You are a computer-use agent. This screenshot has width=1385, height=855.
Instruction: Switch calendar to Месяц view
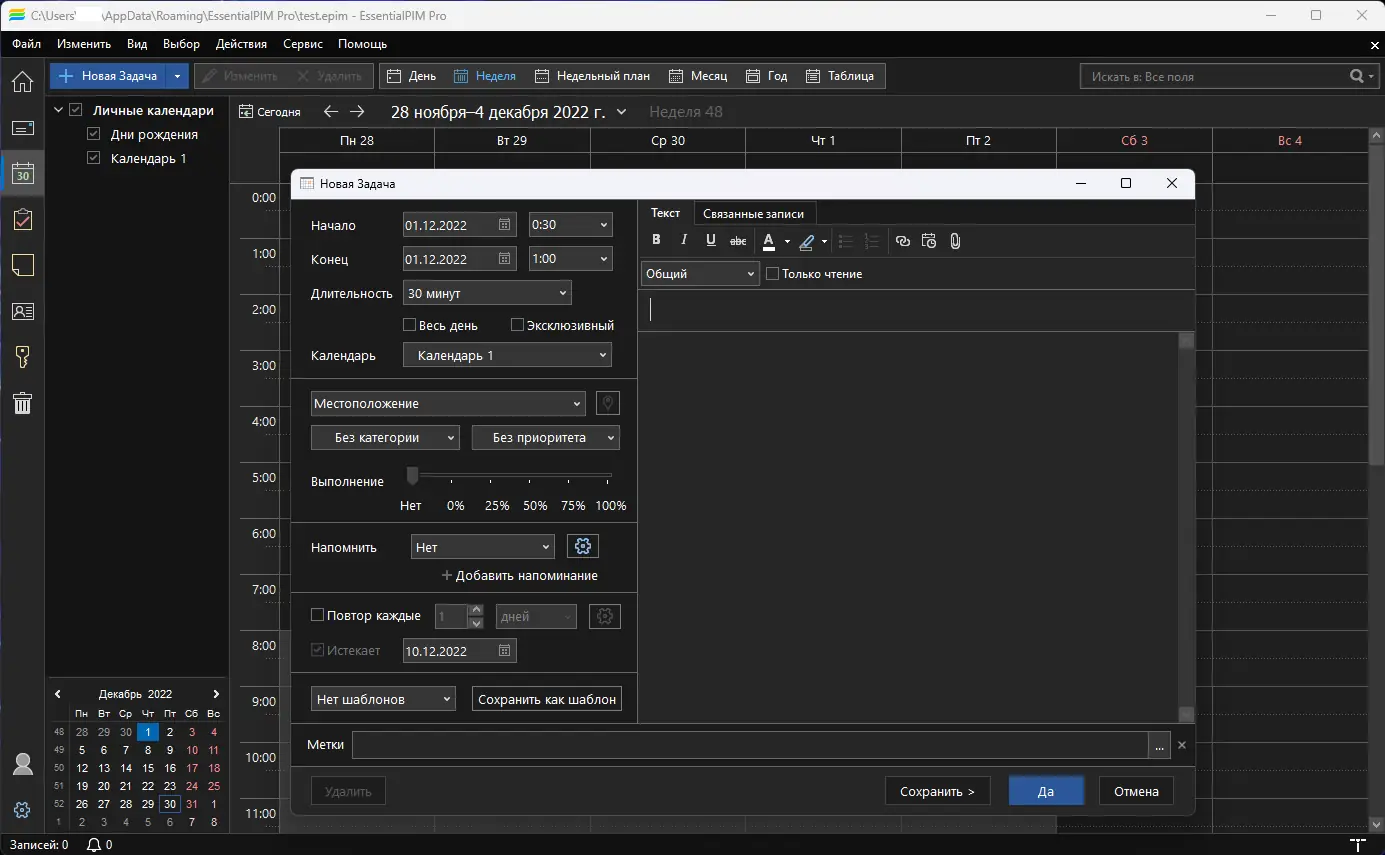point(698,76)
